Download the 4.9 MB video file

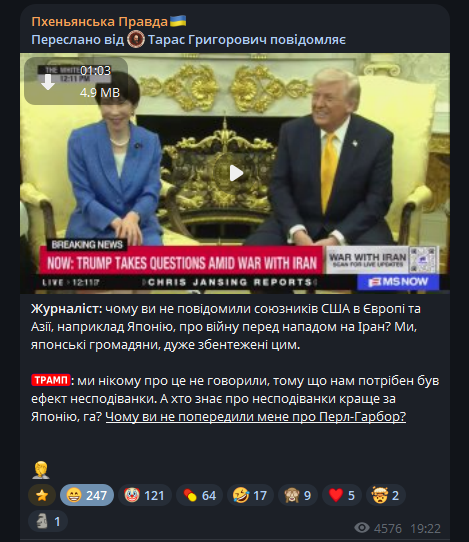click(x=48, y=82)
